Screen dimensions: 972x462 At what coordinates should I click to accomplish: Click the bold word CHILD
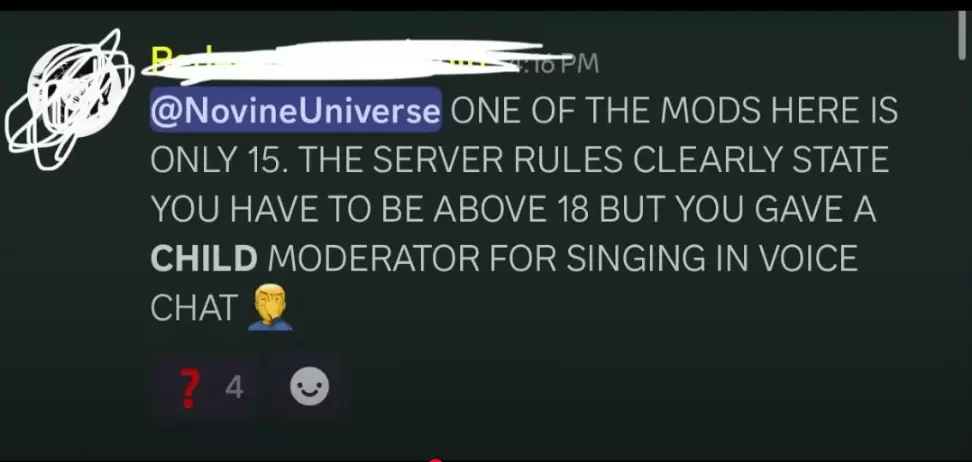point(204,259)
